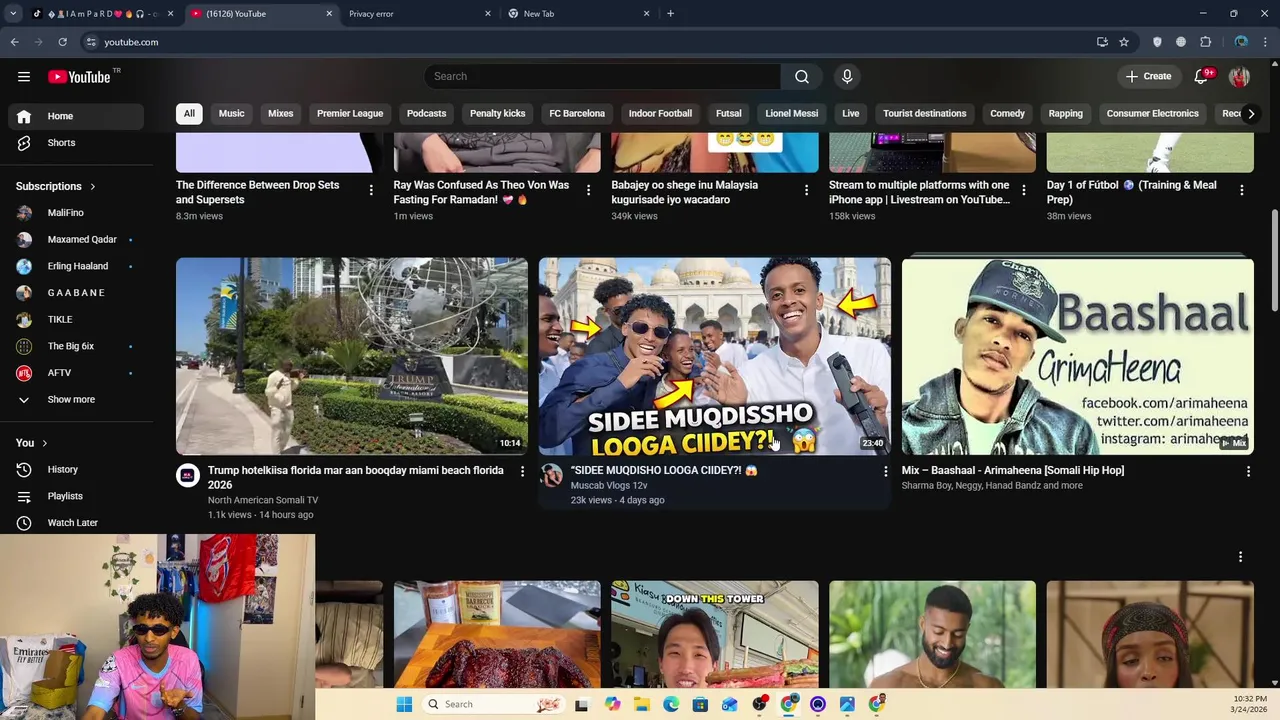Install YouTube app from address bar icon
The height and width of the screenshot is (720, 1280).
pyautogui.click(x=1102, y=42)
